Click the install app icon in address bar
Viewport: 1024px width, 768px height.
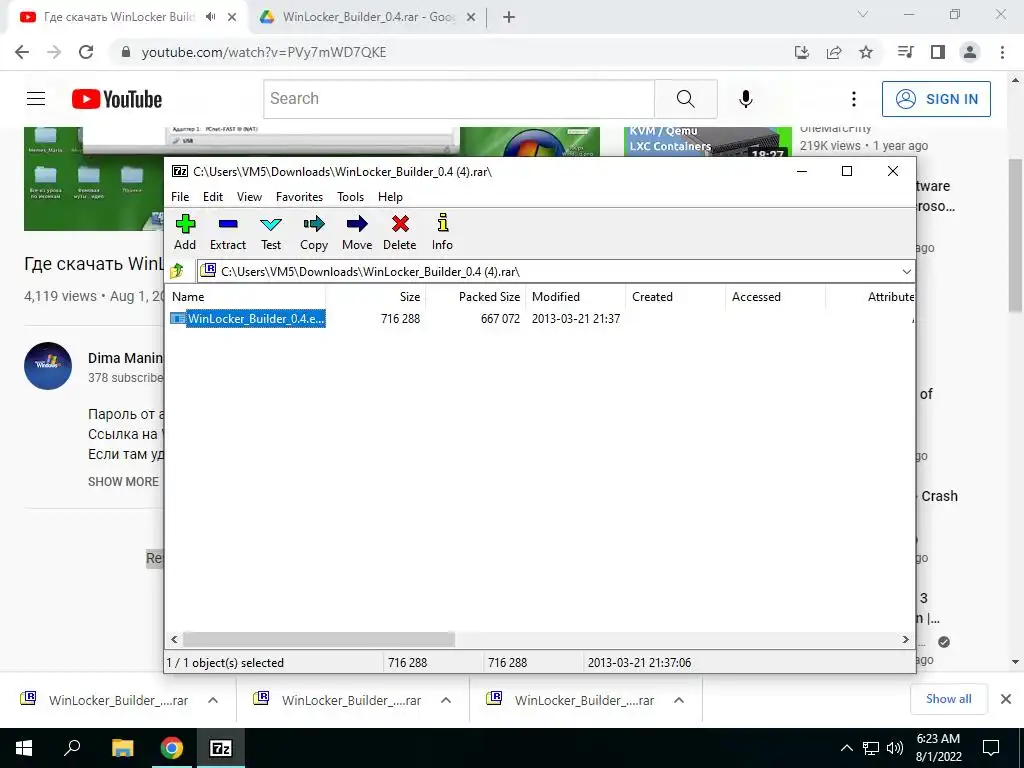point(802,52)
